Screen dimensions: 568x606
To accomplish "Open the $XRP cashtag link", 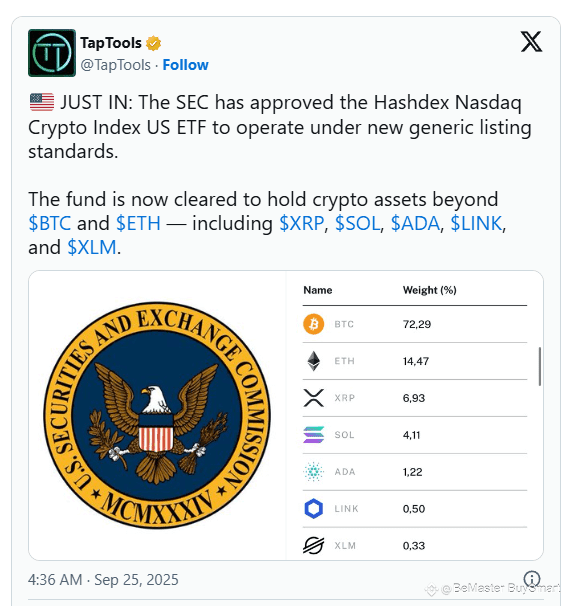I will click(302, 223).
